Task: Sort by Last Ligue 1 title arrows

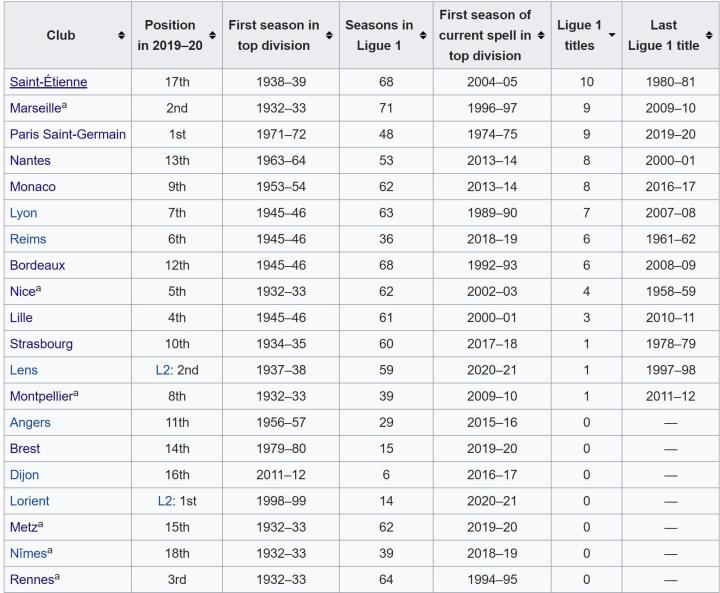Action: 708,35
